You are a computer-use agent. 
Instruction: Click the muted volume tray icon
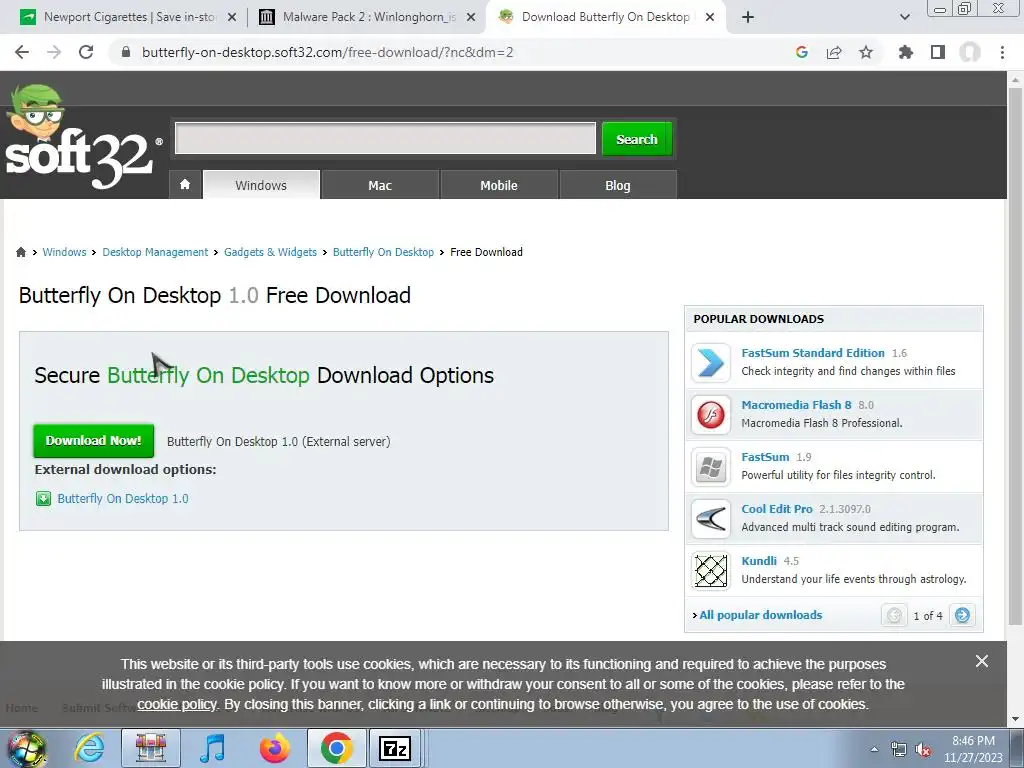[923, 749]
